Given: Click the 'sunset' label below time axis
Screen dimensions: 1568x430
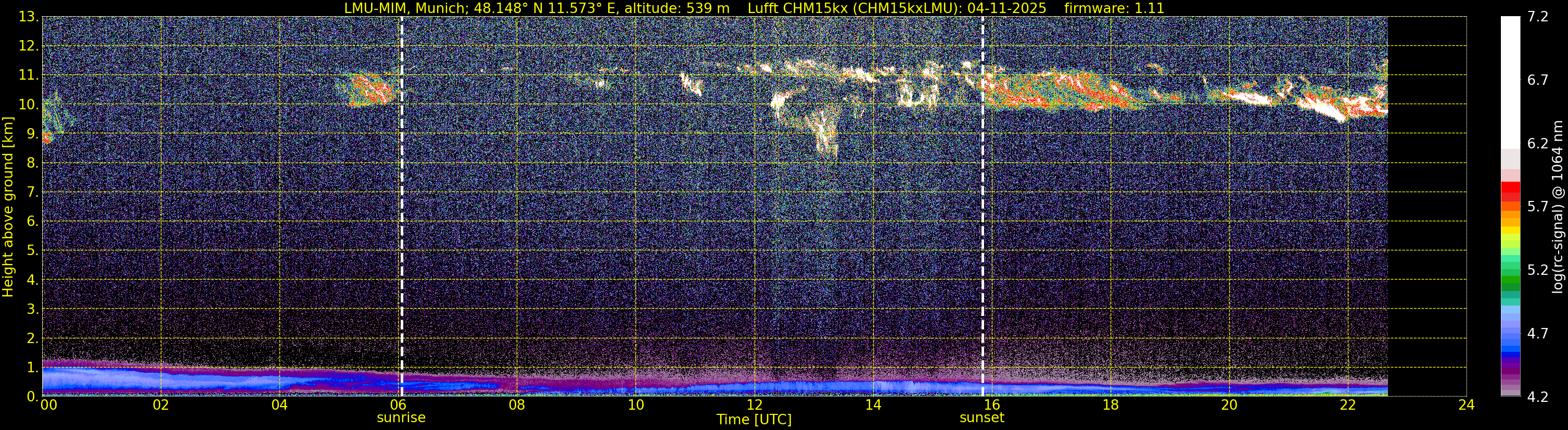Looking at the screenshot, I should pos(982,417).
